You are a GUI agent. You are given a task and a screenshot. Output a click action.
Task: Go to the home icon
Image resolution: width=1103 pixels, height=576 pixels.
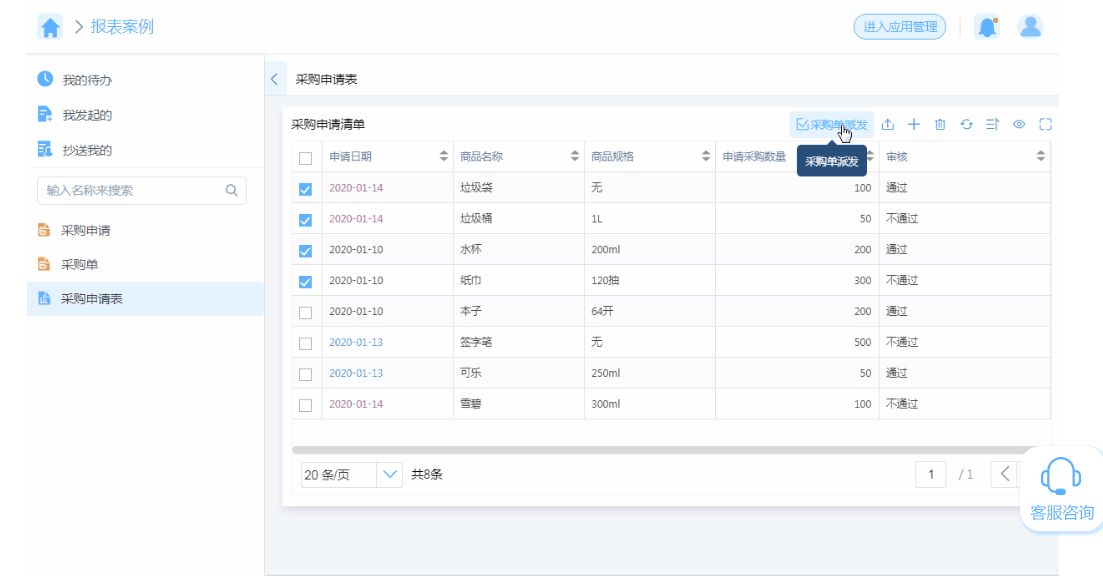50,27
